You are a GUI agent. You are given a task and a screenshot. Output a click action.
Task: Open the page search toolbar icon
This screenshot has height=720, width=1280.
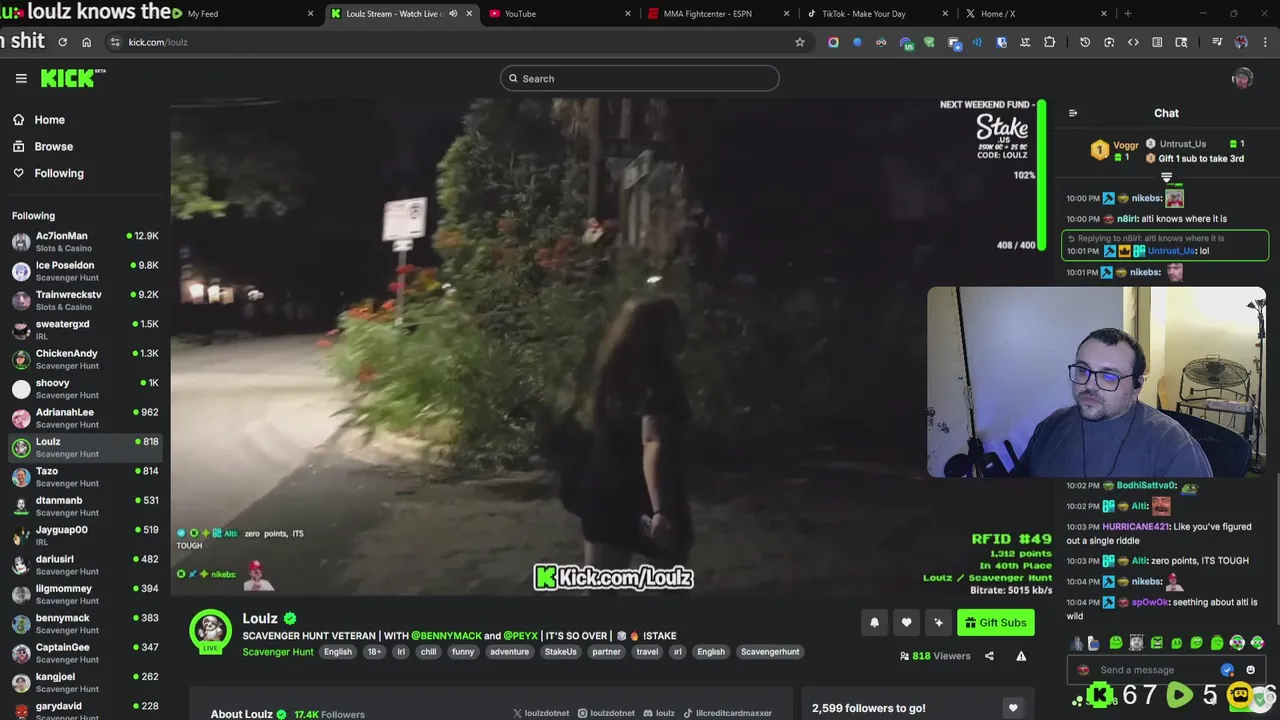[x=1181, y=42]
